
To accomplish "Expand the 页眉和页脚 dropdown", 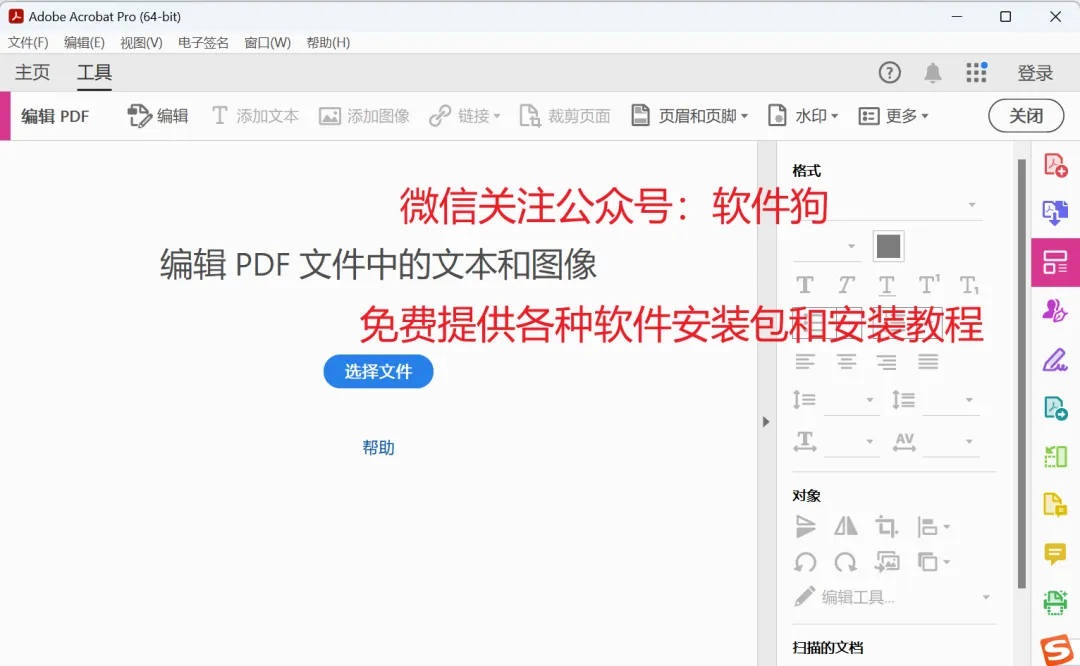I will 689,116.
